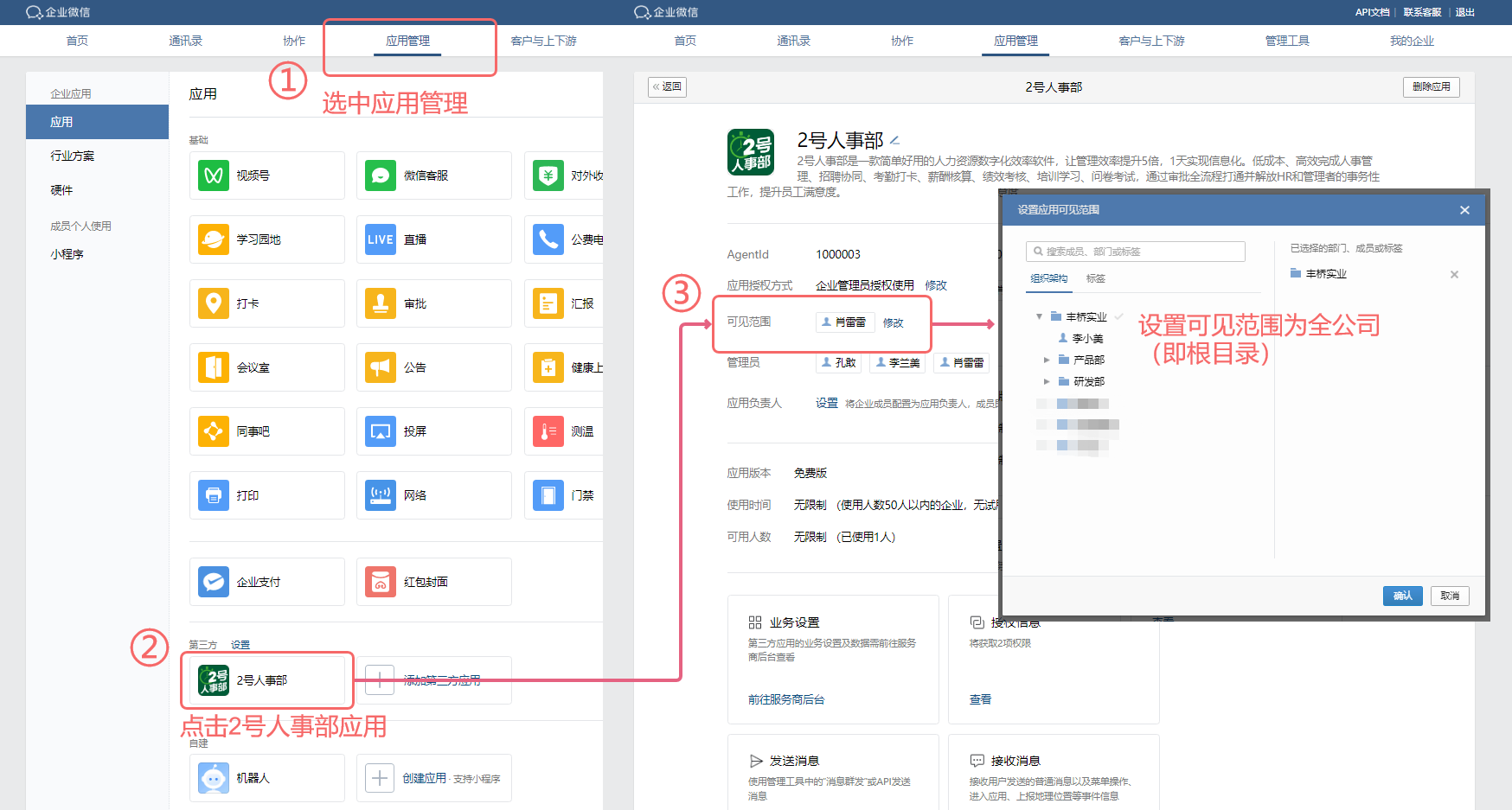Viewport: 1512px width, 810px height.
Task: Open 发送消息 card
Action: click(x=832, y=772)
